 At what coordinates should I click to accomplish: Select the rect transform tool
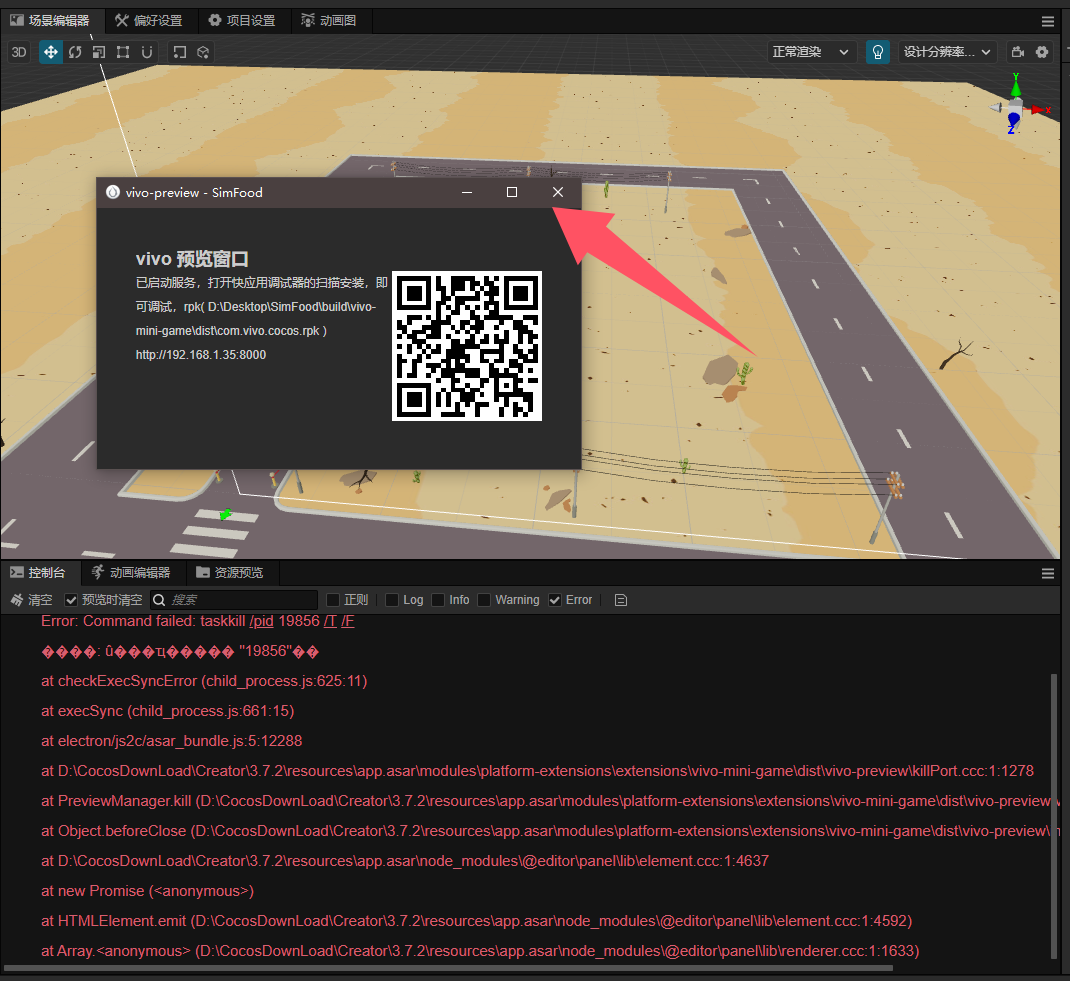[x=123, y=52]
